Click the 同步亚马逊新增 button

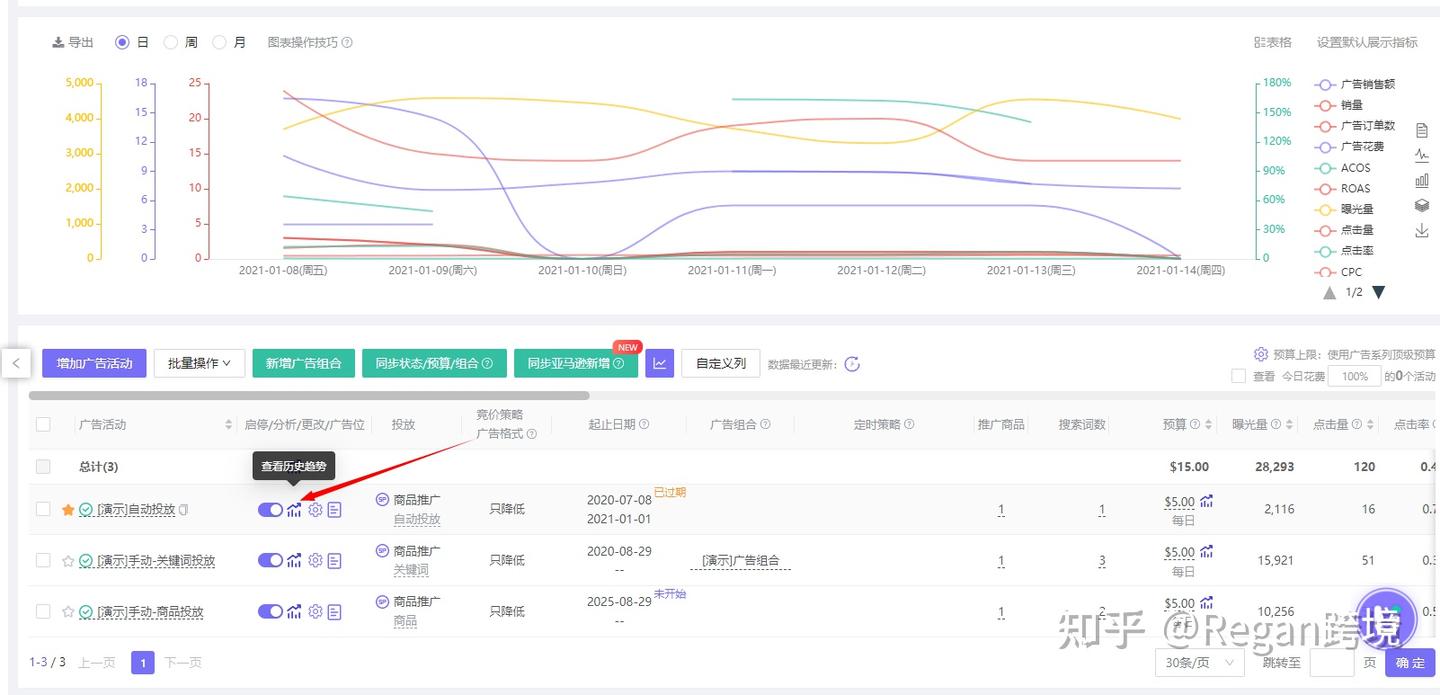point(576,363)
